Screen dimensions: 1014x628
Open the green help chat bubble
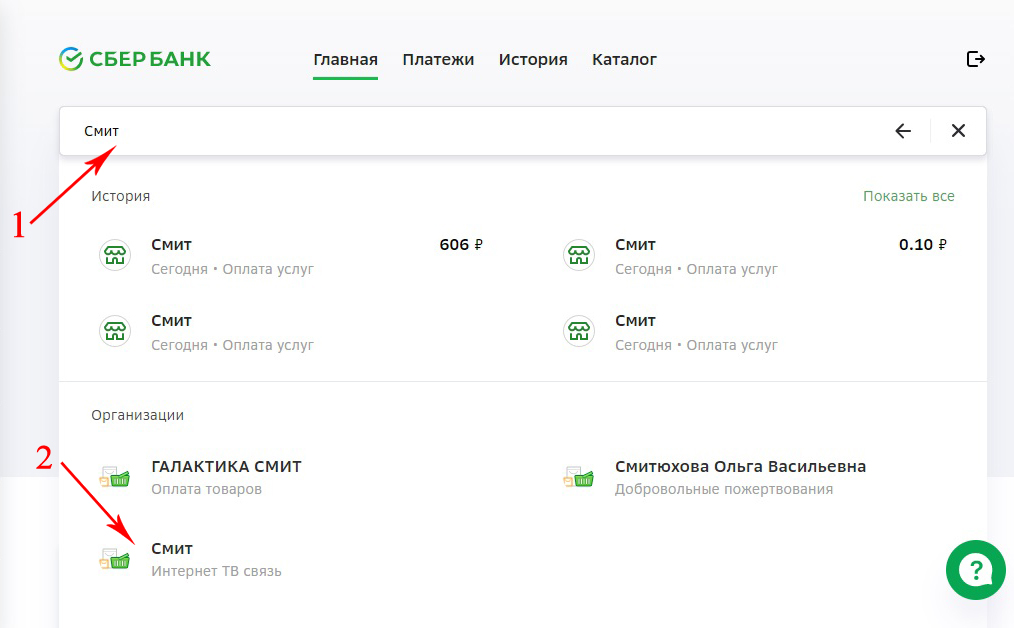pos(974,571)
